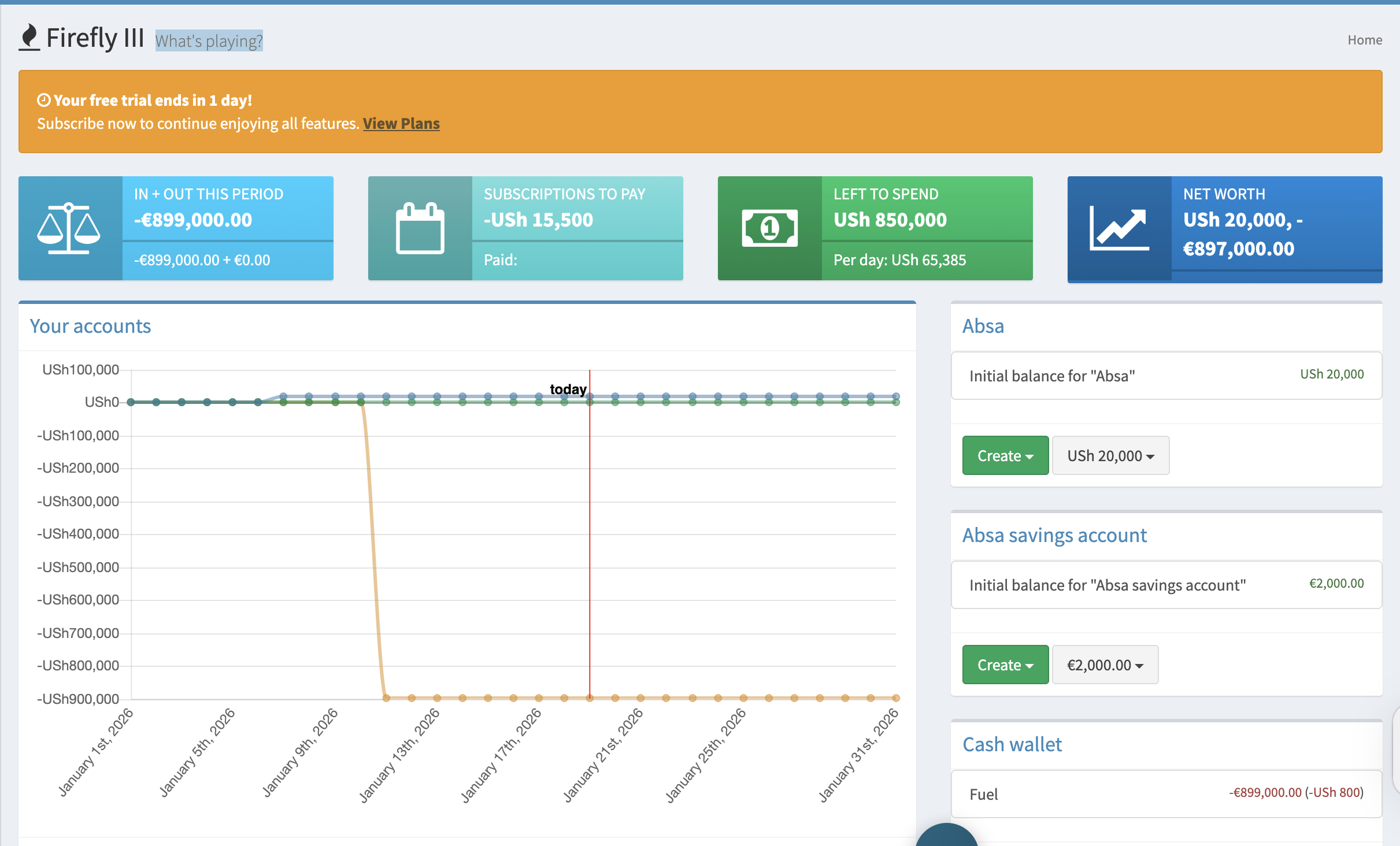Click the Firefly III flame logo
The image size is (1400, 846).
[29, 38]
